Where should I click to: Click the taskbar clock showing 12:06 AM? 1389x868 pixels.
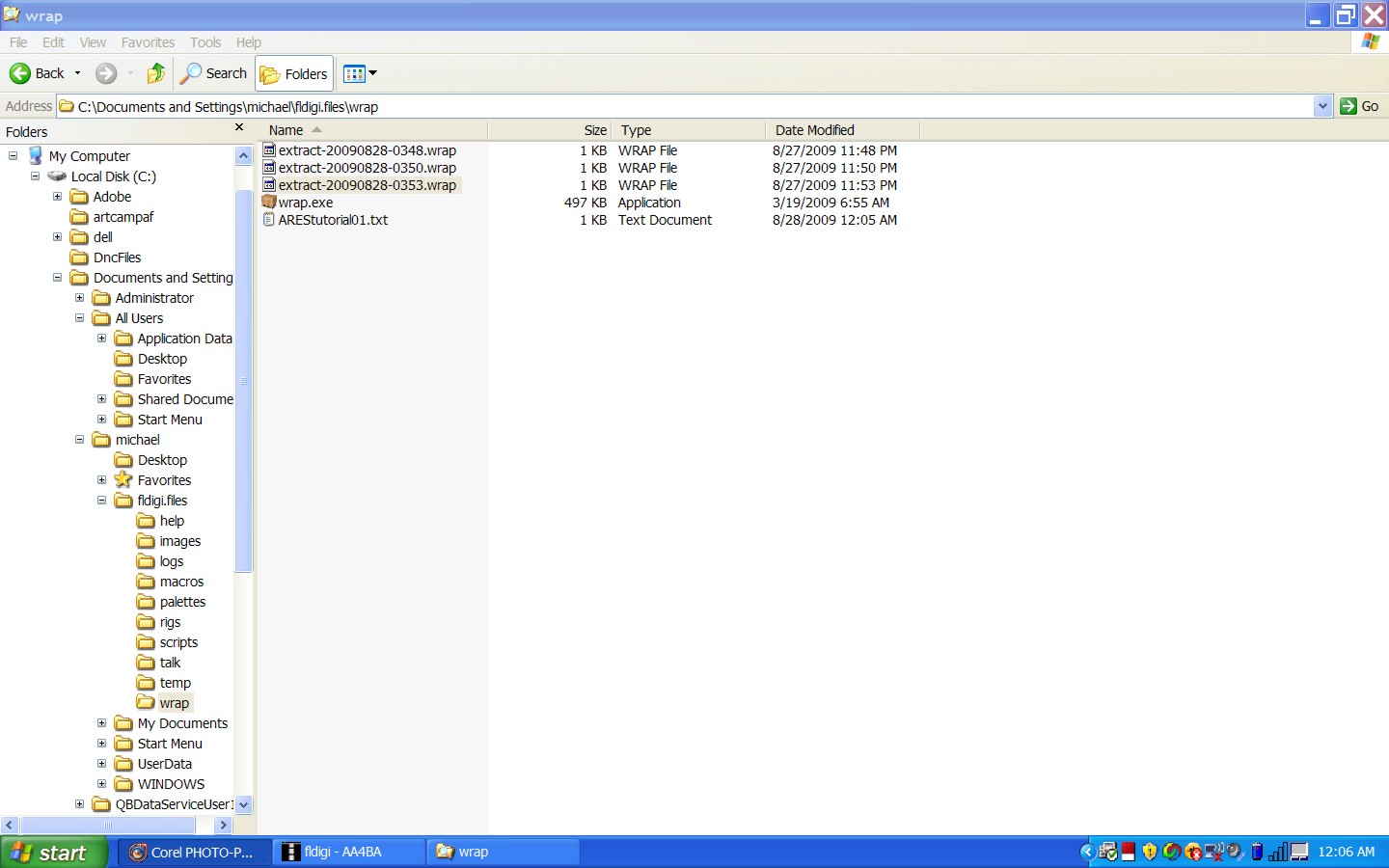click(1347, 852)
